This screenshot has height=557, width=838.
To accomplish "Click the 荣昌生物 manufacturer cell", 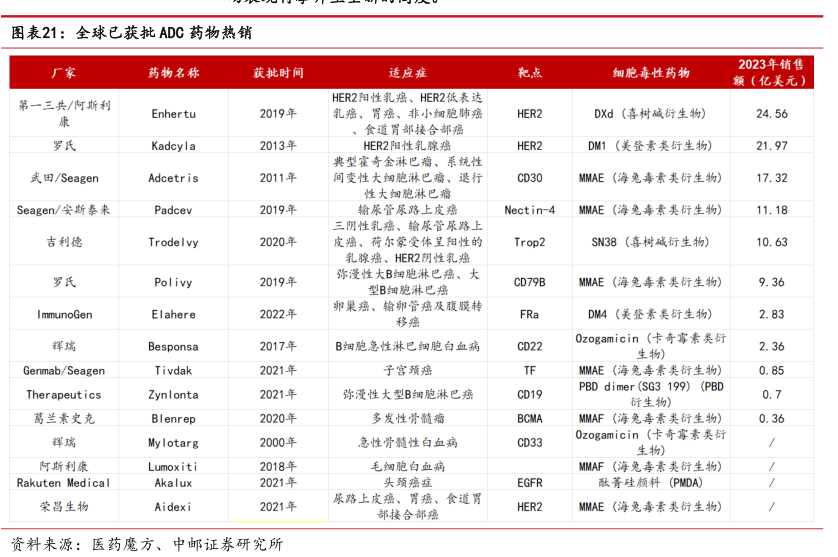I will pyautogui.click(x=64, y=506).
